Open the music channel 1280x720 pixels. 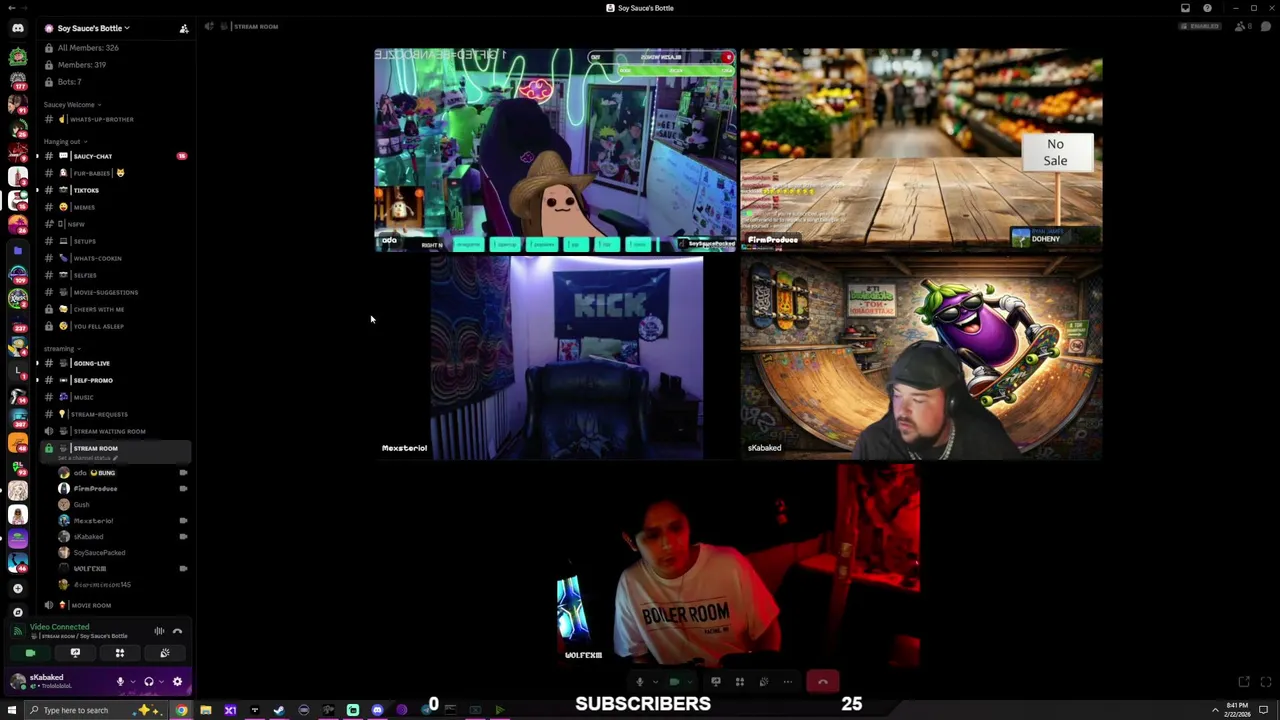(115, 397)
